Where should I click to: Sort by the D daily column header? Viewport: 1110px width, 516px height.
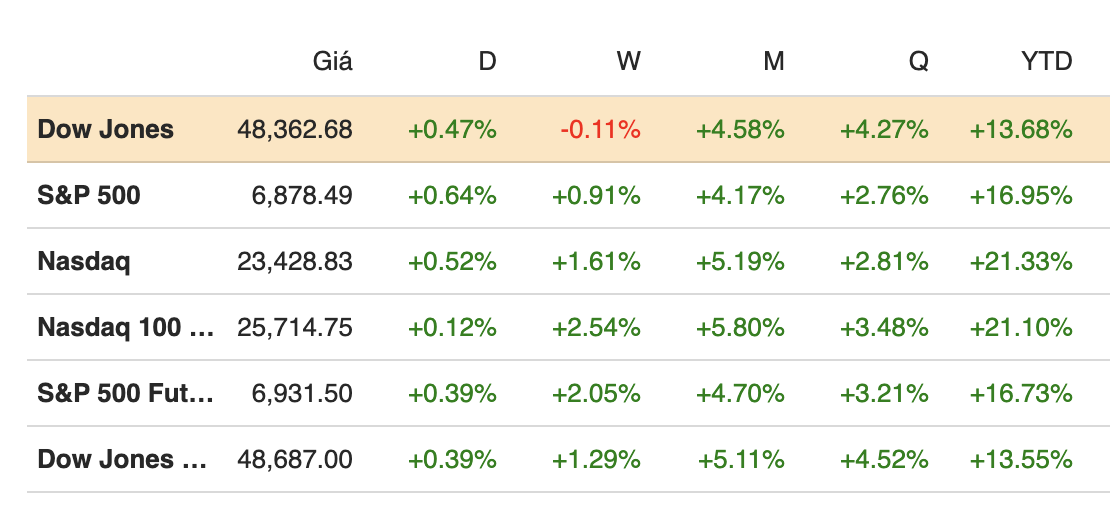pos(487,61)
